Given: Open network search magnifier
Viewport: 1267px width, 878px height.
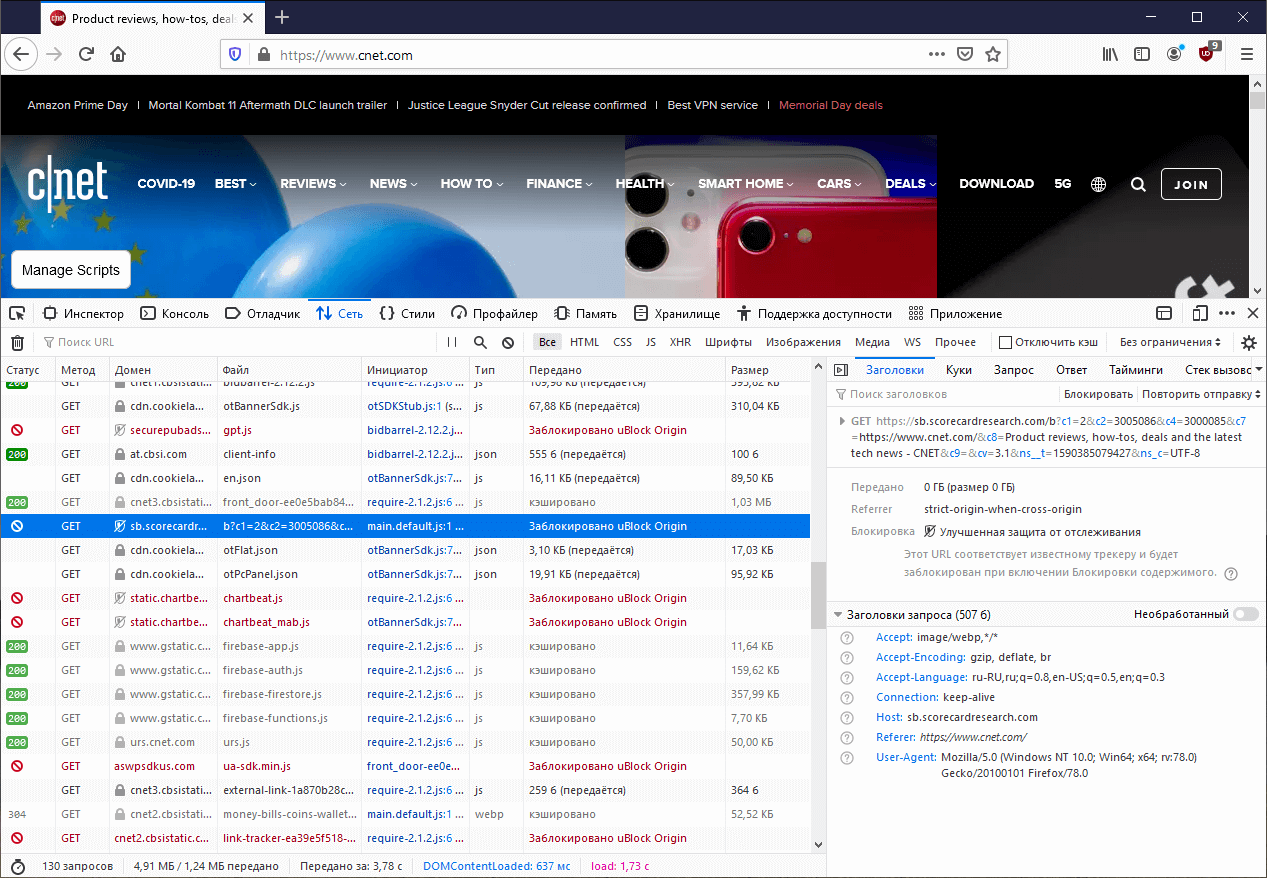Looking at the screenshot, I should pos(480,342).
